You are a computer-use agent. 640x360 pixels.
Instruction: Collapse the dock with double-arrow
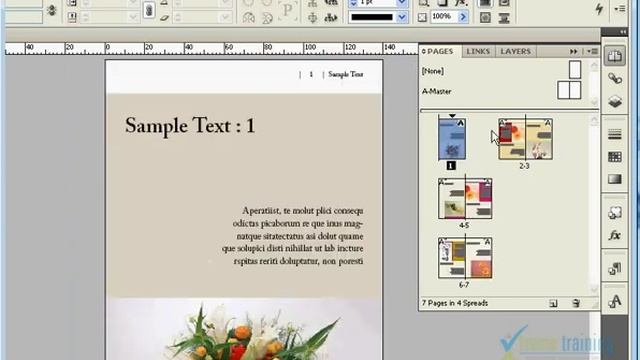click(x=623, y=32)
